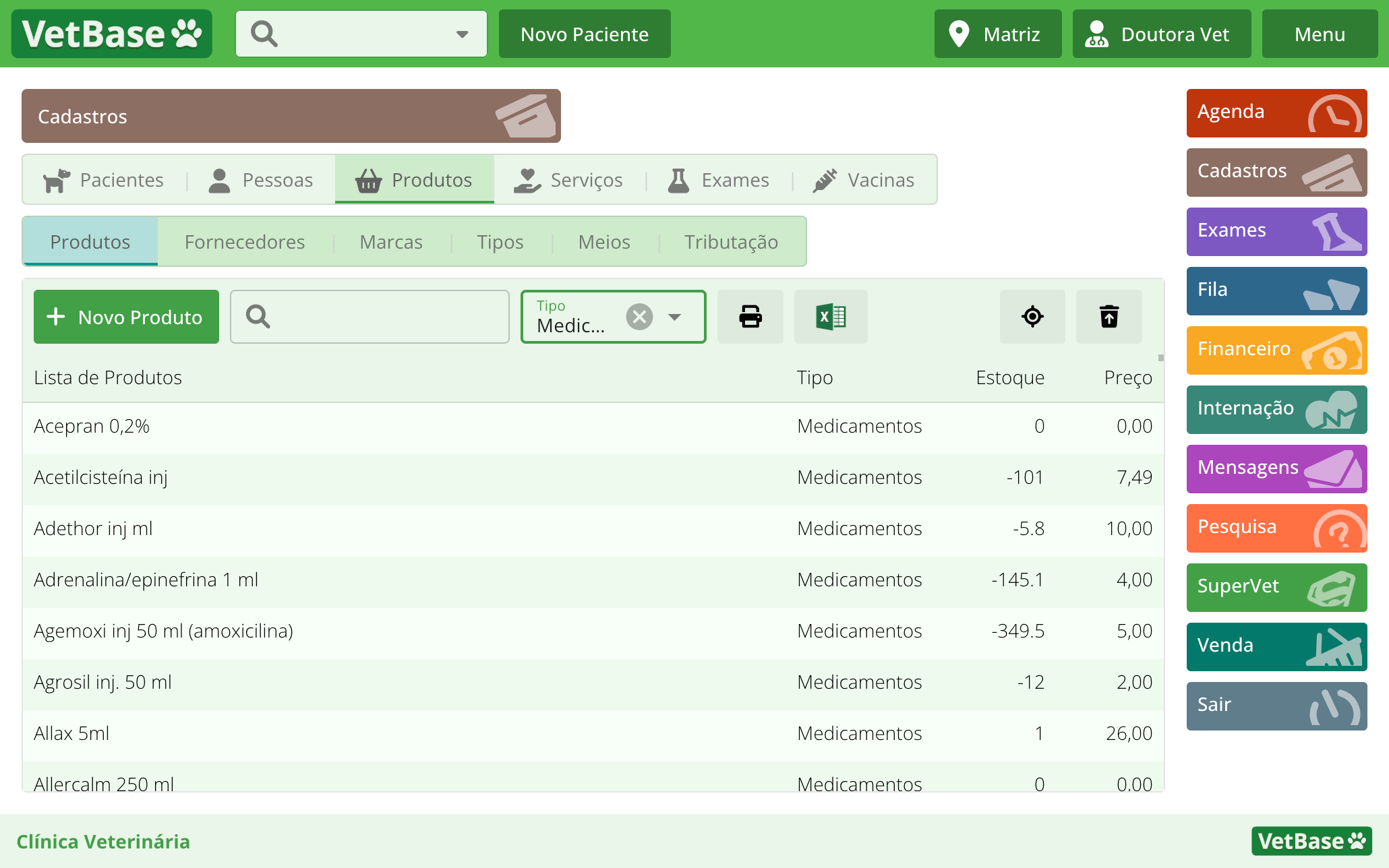1389x868 pixels.
Task: Switch to the Vacinas tab
Action: pyautogui.click(x=864, y=180)
